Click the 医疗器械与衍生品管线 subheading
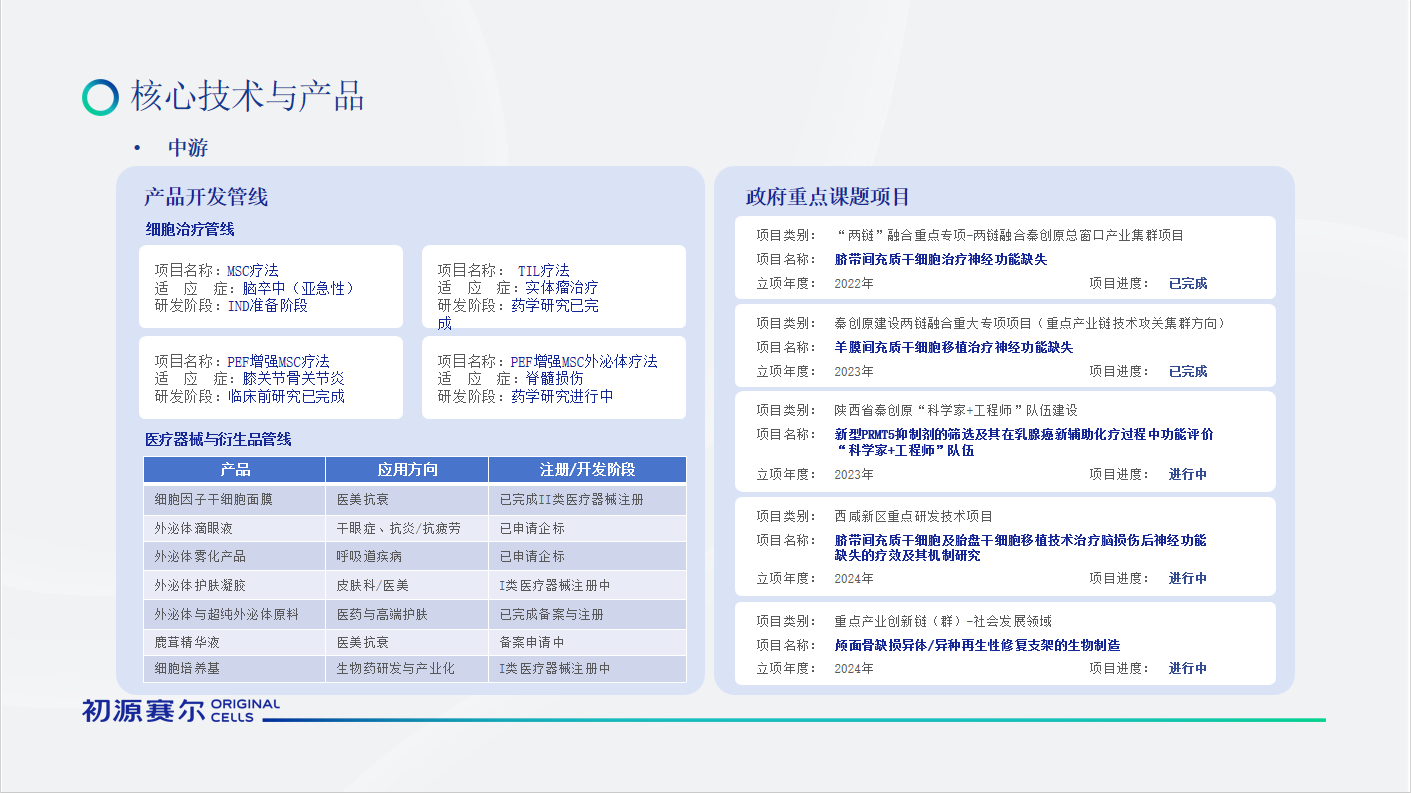1411x793 pixels. pyautogui.click(x=218, y=439)
